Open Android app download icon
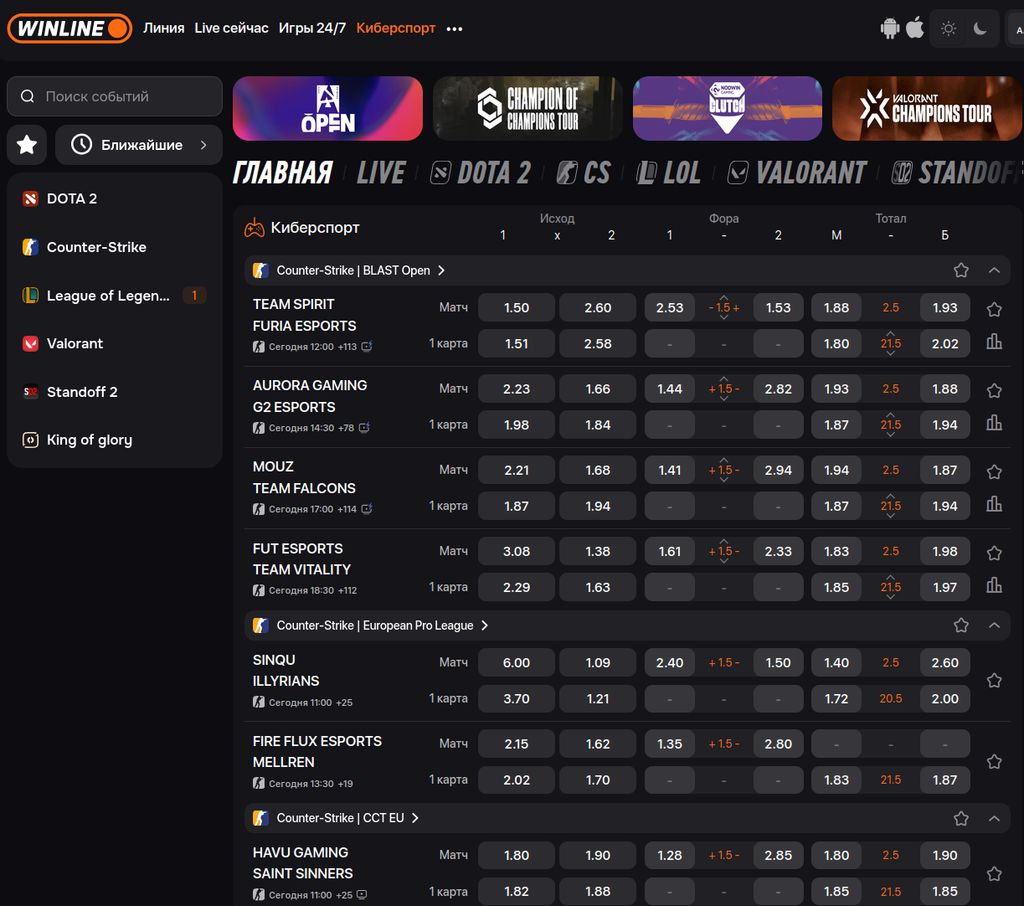Screen dimensions: 1024x906 coord(889,29)
